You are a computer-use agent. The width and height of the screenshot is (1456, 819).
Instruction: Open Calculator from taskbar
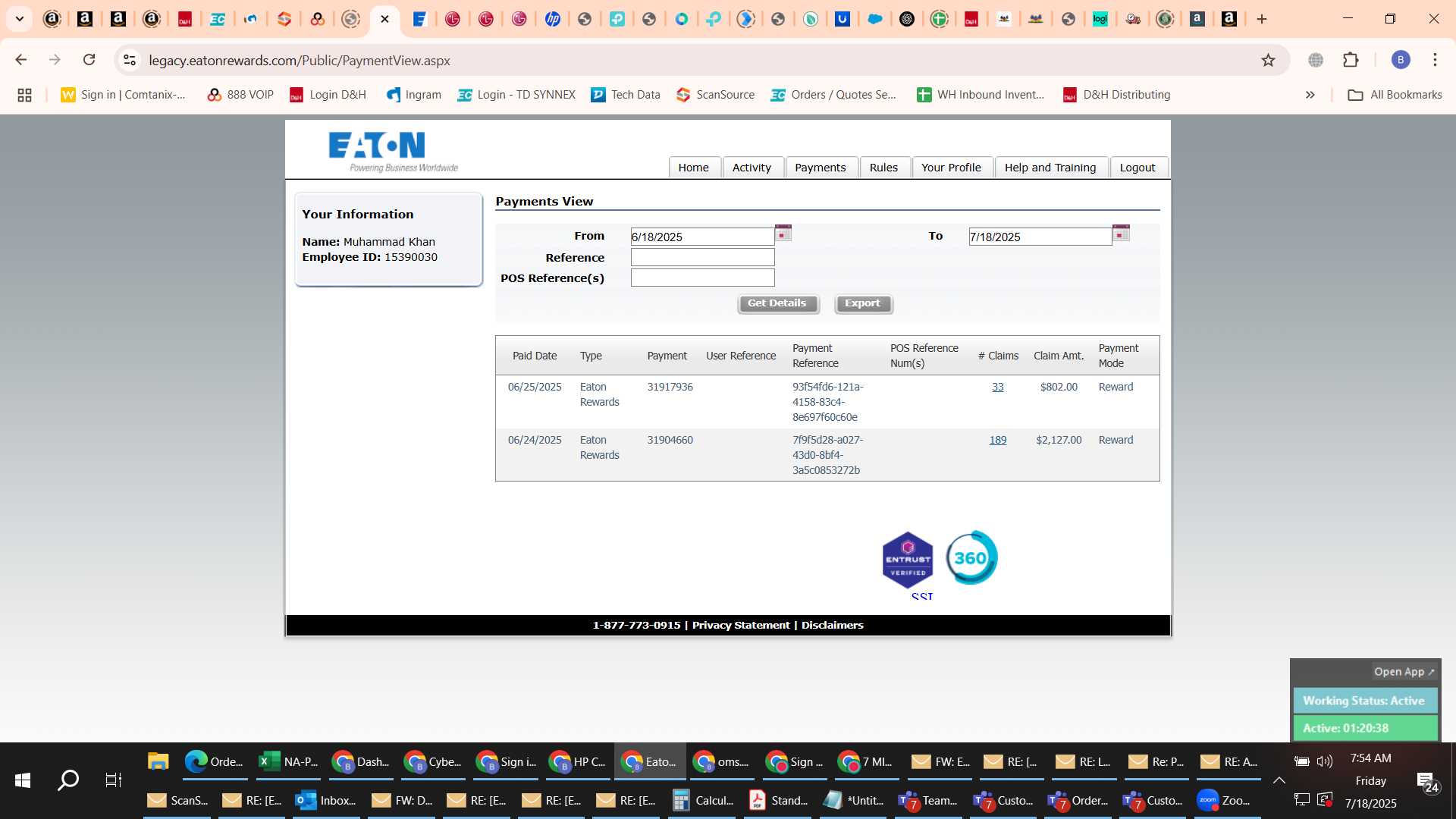[703, 800]
